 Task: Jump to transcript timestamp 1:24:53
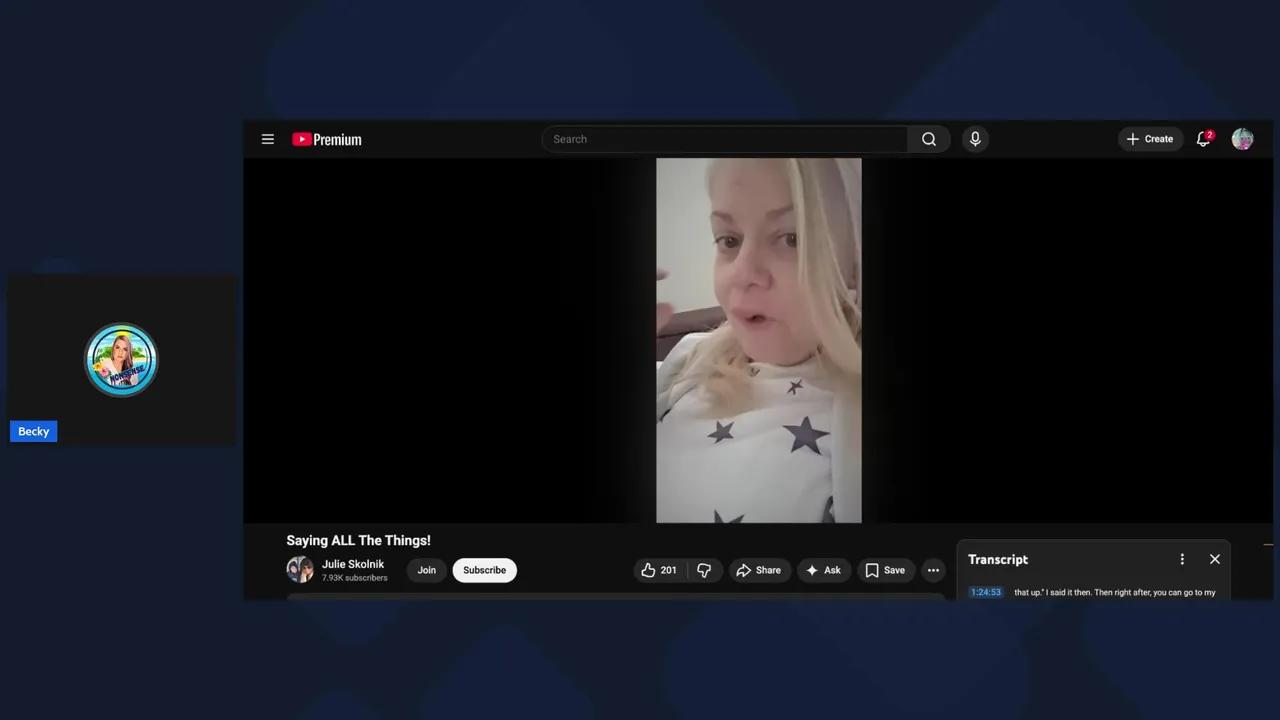pos(985,592)
